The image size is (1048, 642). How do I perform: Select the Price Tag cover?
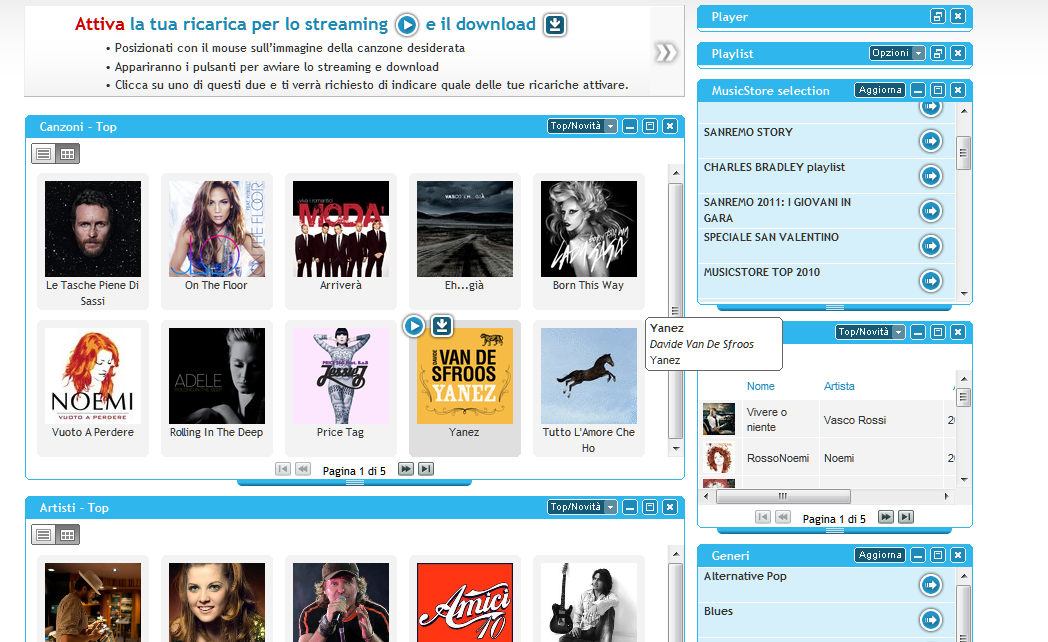pos(341,375)
